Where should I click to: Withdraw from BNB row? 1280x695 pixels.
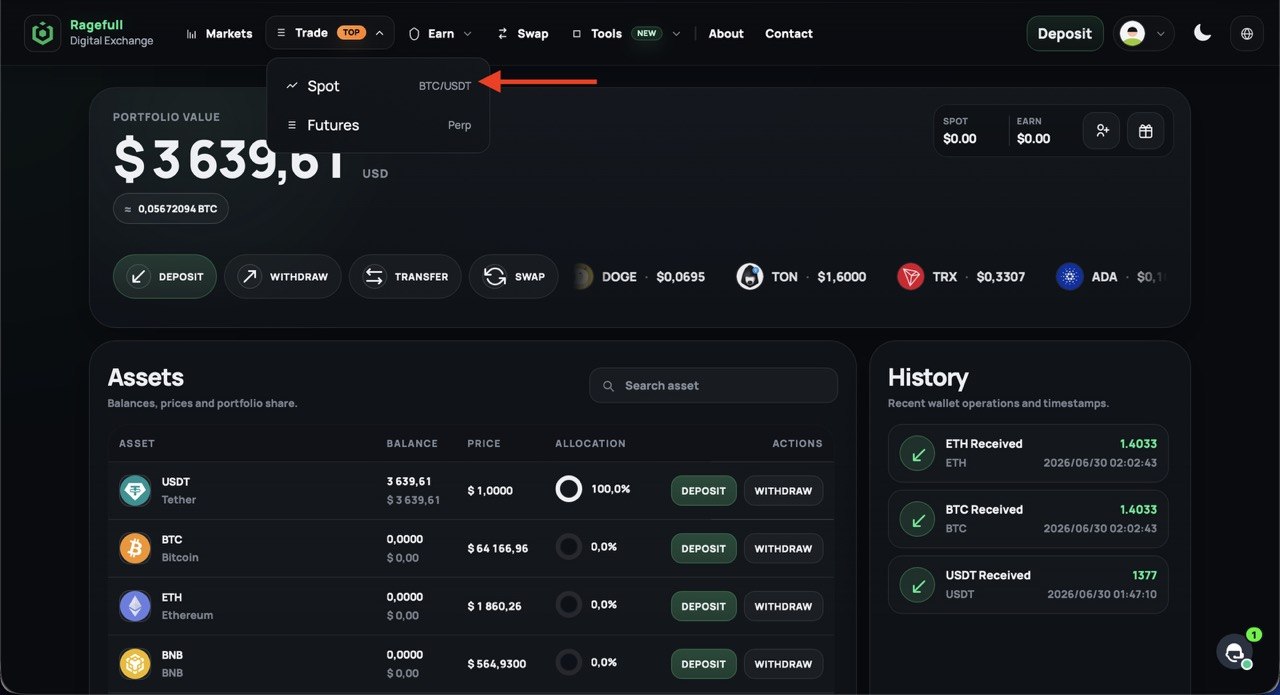(784, 664)
